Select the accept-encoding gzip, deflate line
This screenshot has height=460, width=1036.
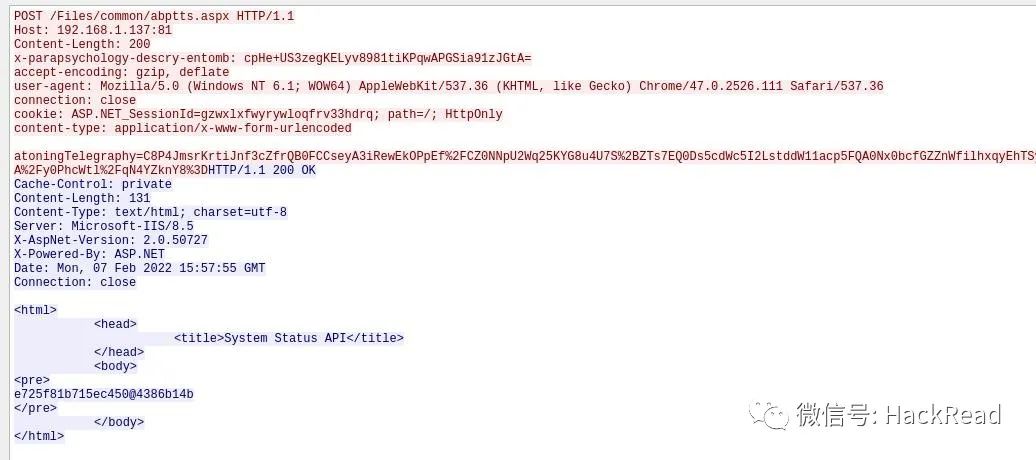tap(122, 72)
